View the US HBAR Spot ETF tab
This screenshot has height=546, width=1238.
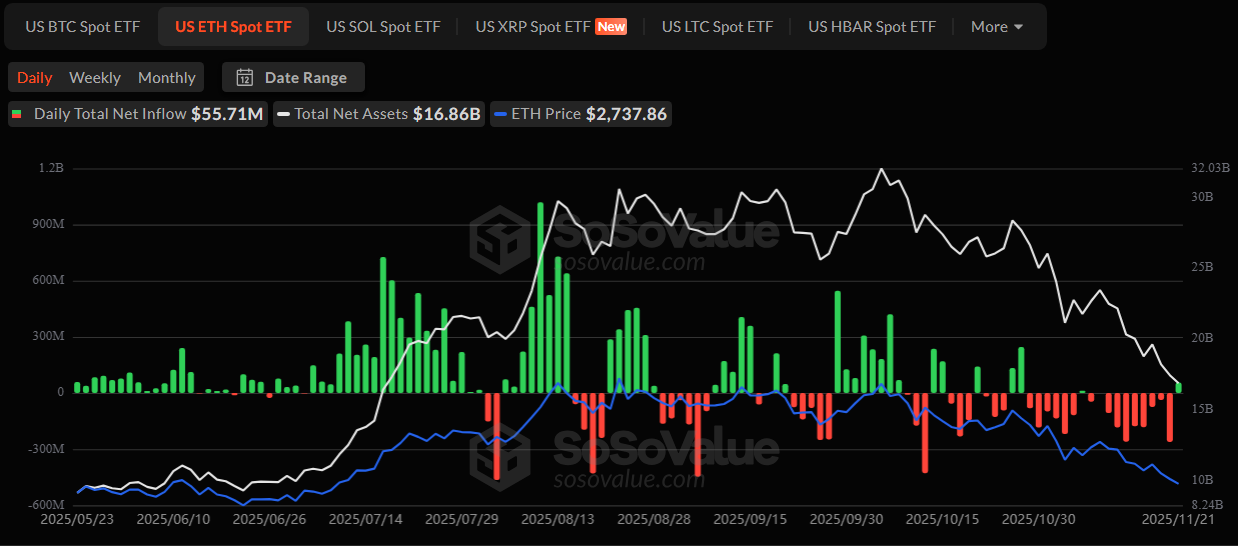[x=872, y=27]
